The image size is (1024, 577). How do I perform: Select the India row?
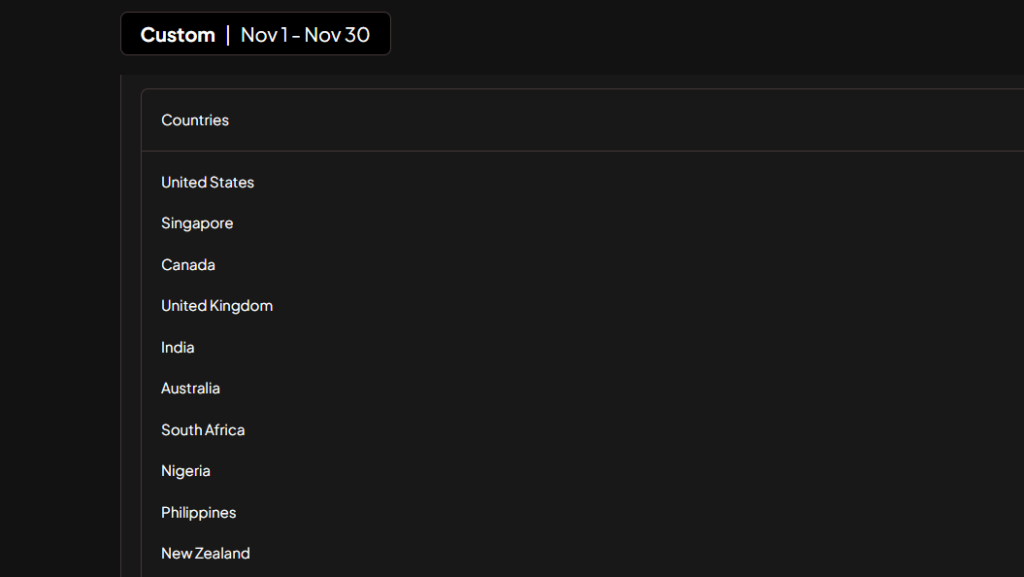tap(178, 347)
